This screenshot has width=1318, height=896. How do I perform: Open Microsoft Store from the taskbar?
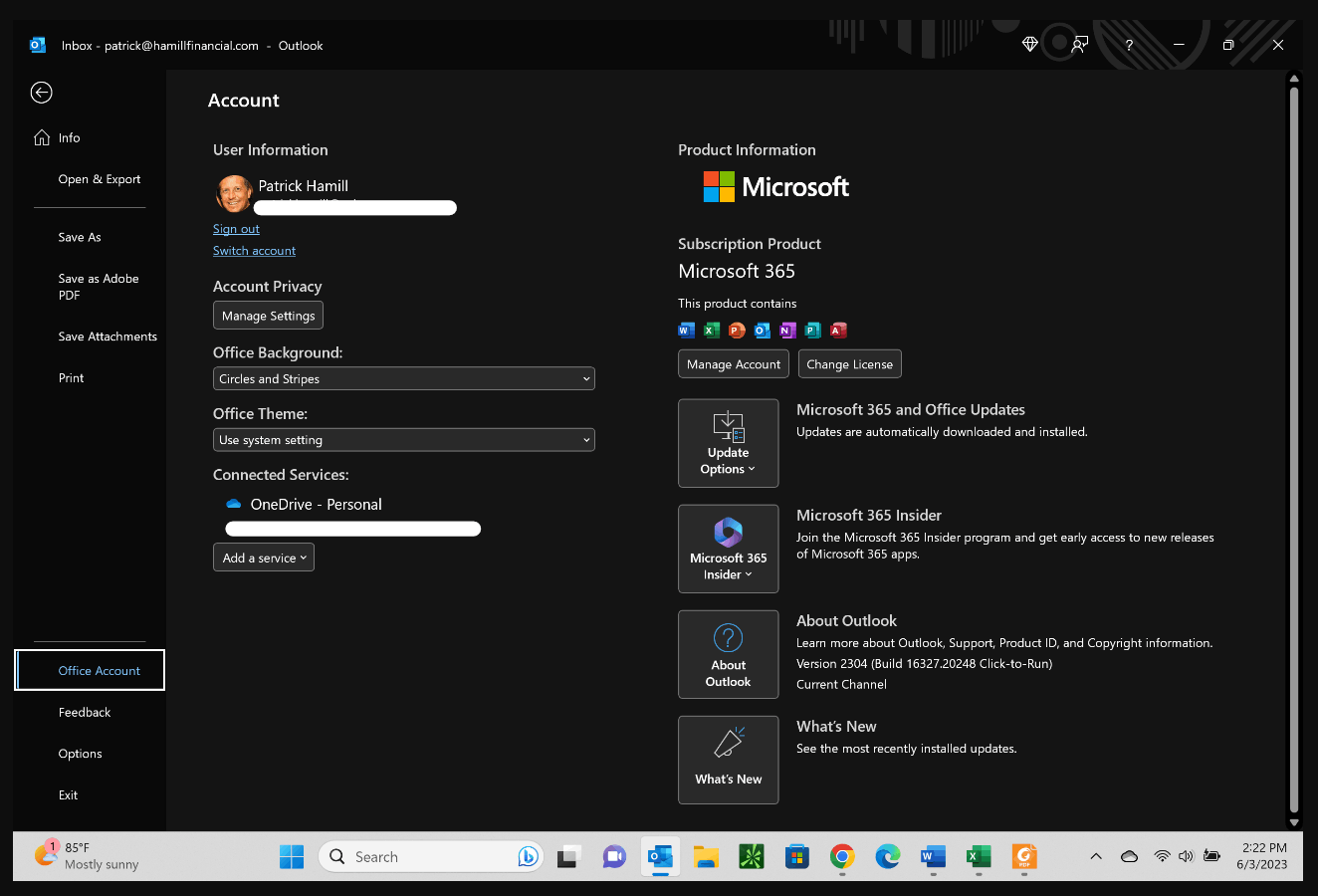click(x=796, y=856)
